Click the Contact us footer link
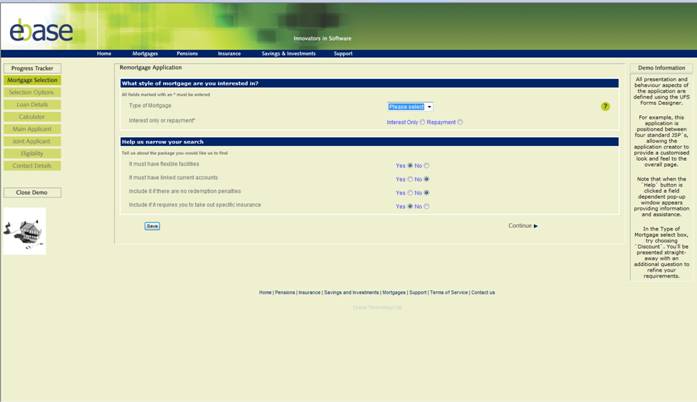 [x=483, y=292]
